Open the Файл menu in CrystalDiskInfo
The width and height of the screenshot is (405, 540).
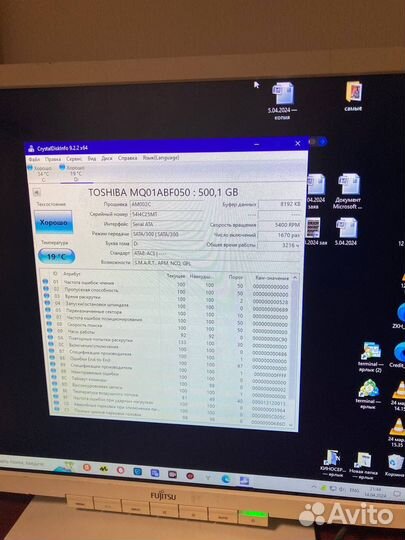(x=34, y=159)
